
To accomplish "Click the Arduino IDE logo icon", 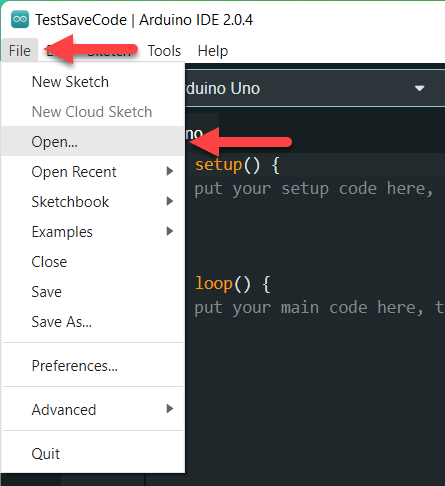I will 20,19.
